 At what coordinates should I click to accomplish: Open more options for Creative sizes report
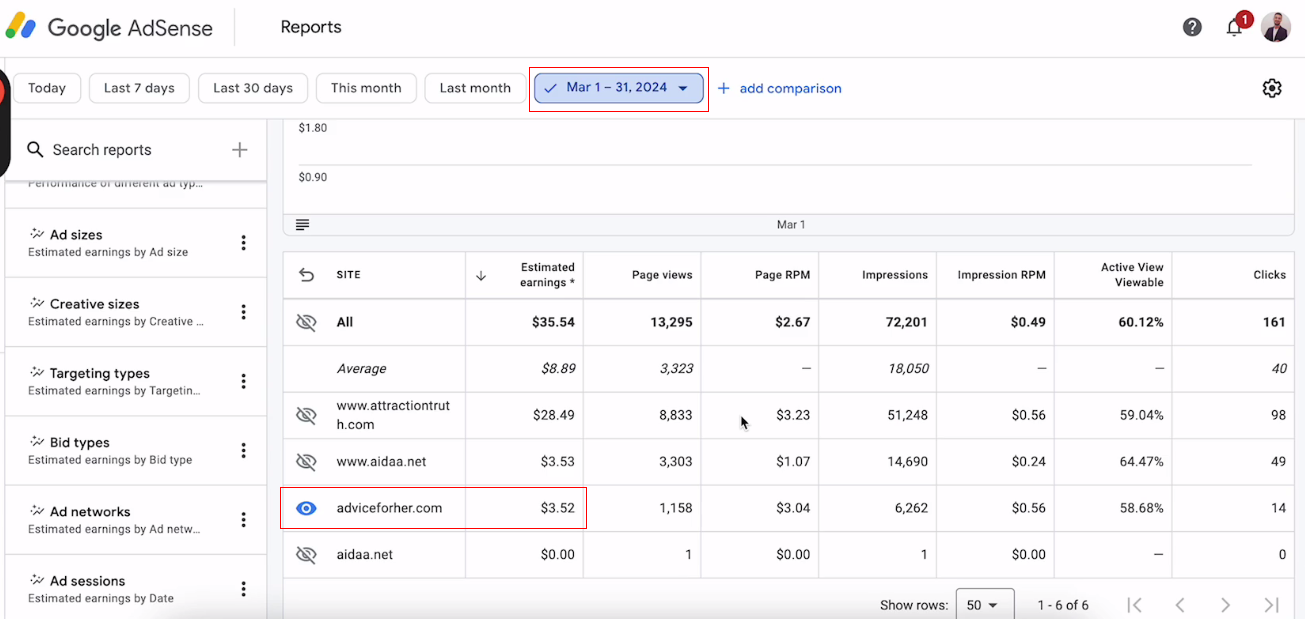pos(243,312)
